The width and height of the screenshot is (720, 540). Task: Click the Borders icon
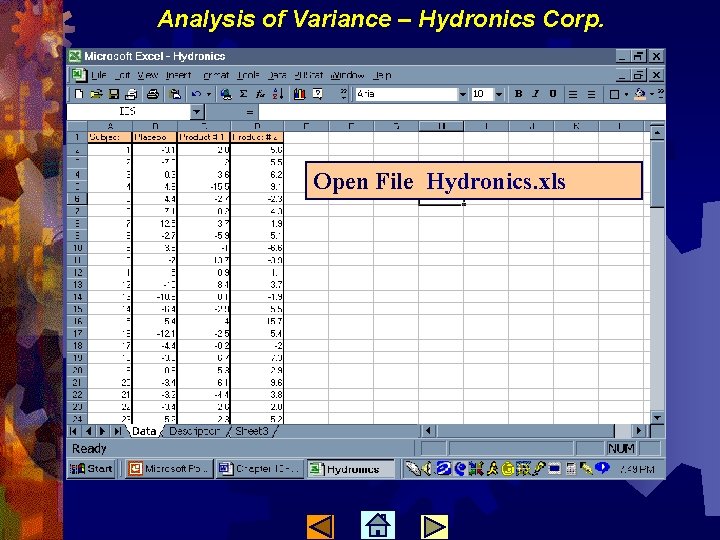pos(614,94)
